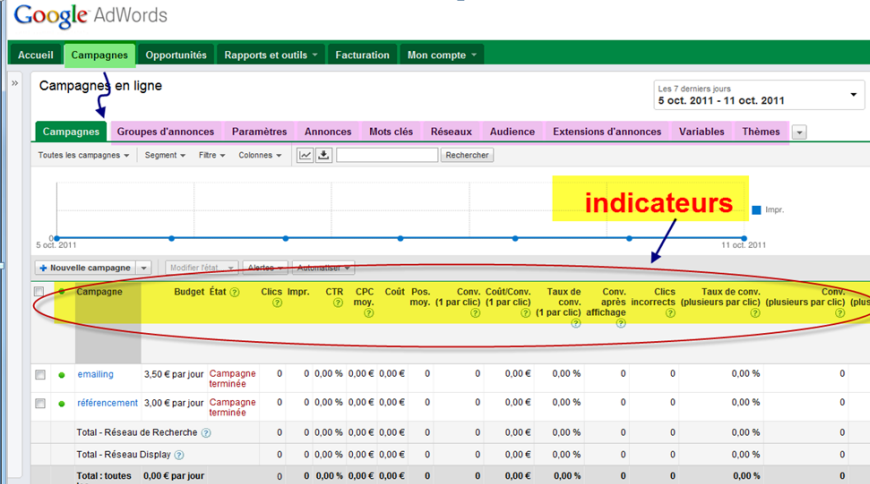Check the emailing campaign checkbox
The height and width of the screenshot is (484, 870).
(x=40, y=375)
